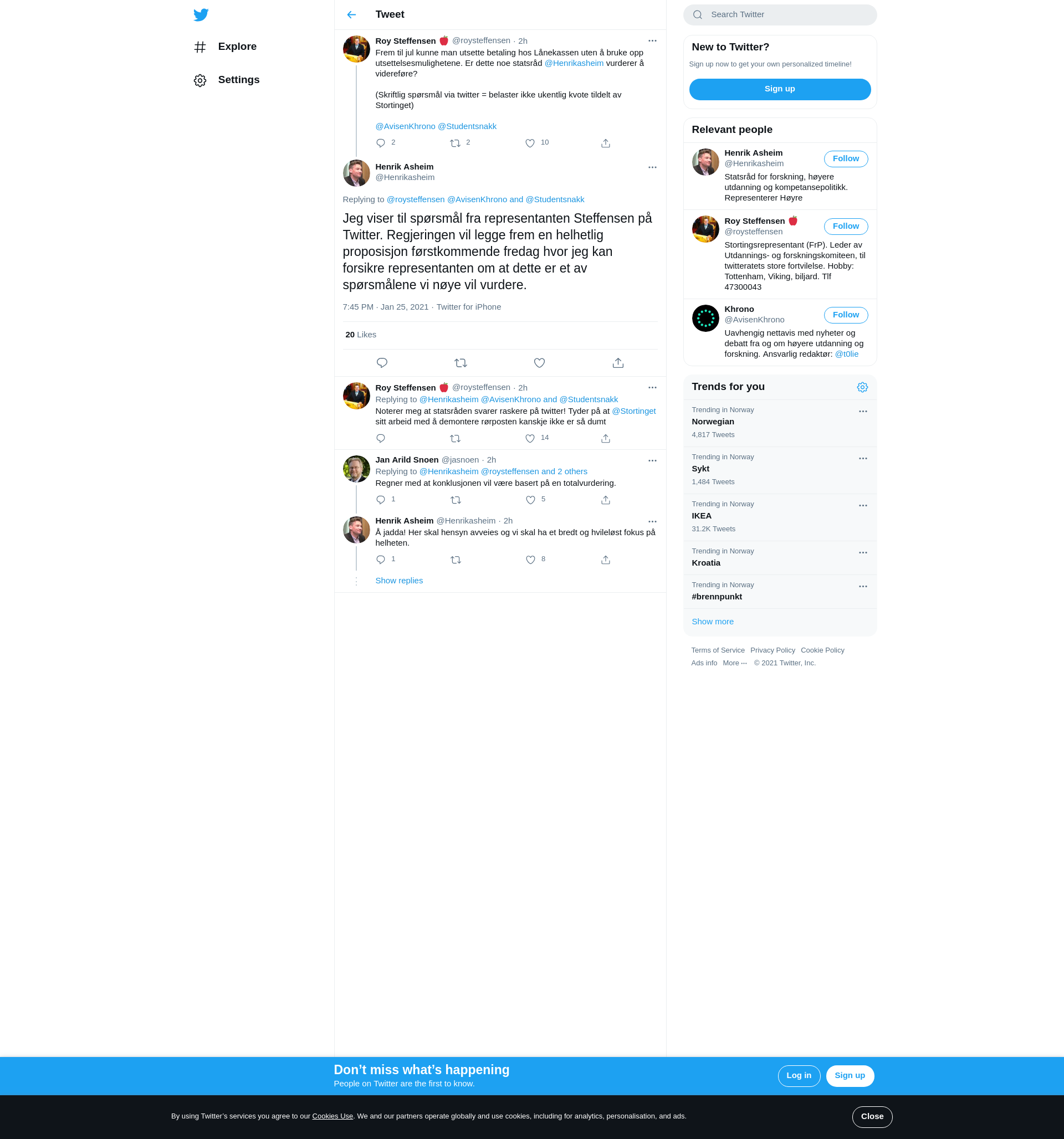Screen dimensions: 1064x1139
Task: Open the Cookies Use link
Action: tap(332, 1116)
